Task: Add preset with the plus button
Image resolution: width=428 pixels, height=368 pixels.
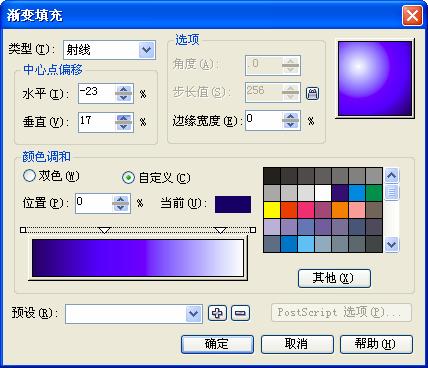Action: pos(217,313)
